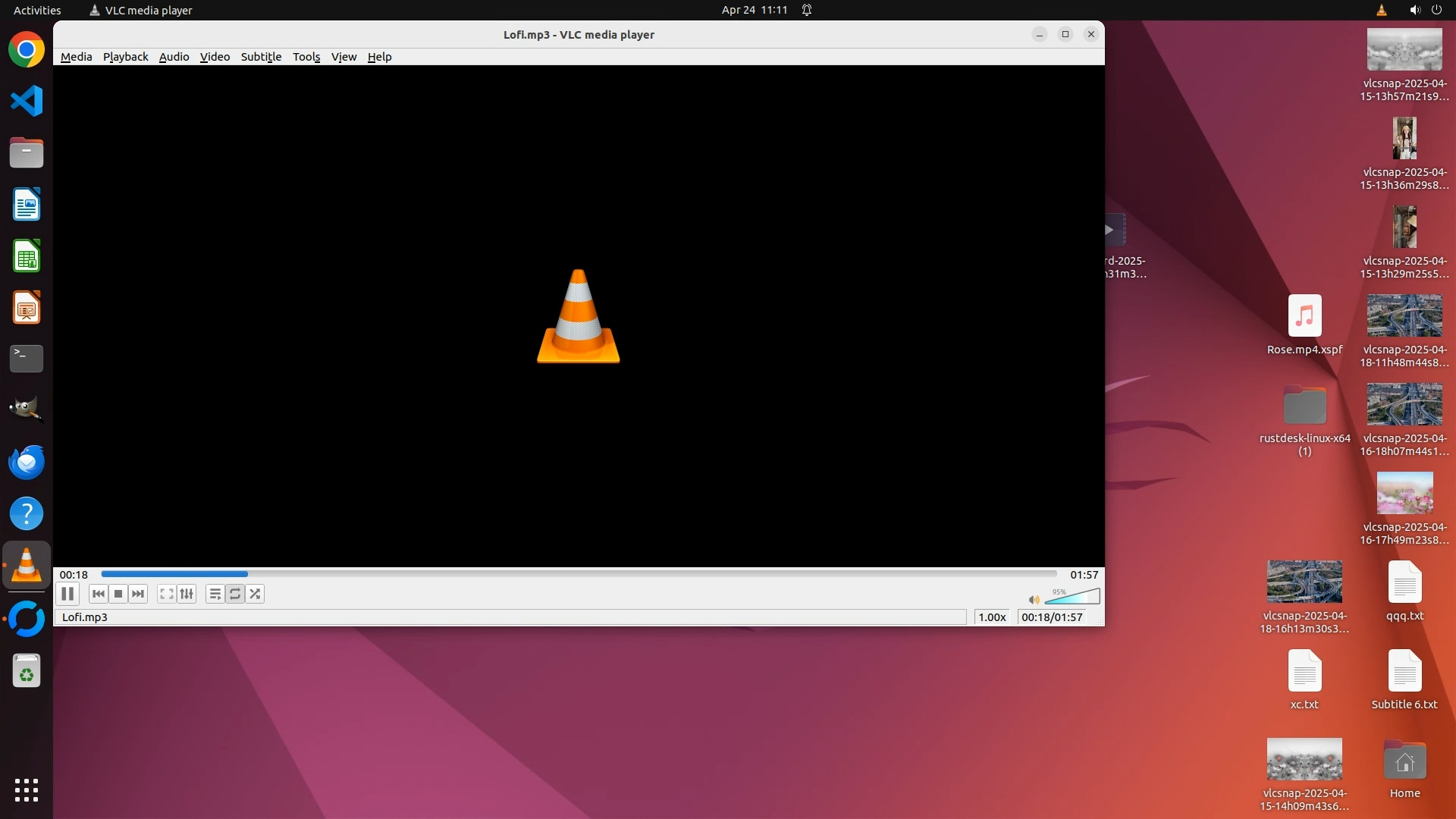
Task: Open VLC tray icon in top bar
Action: click(x=1381, y=10)
